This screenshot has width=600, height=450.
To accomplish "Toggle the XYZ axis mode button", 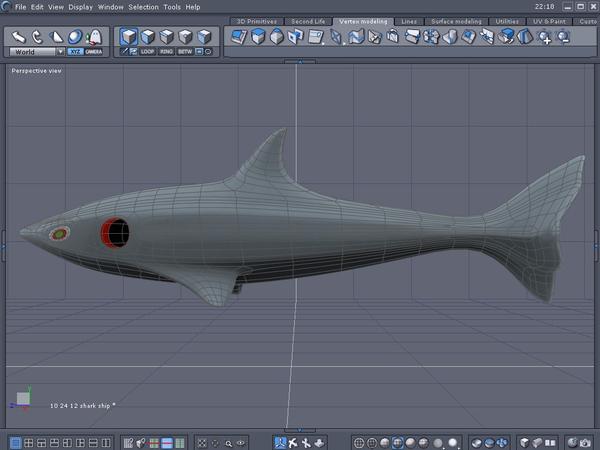I will pos(75,51).
